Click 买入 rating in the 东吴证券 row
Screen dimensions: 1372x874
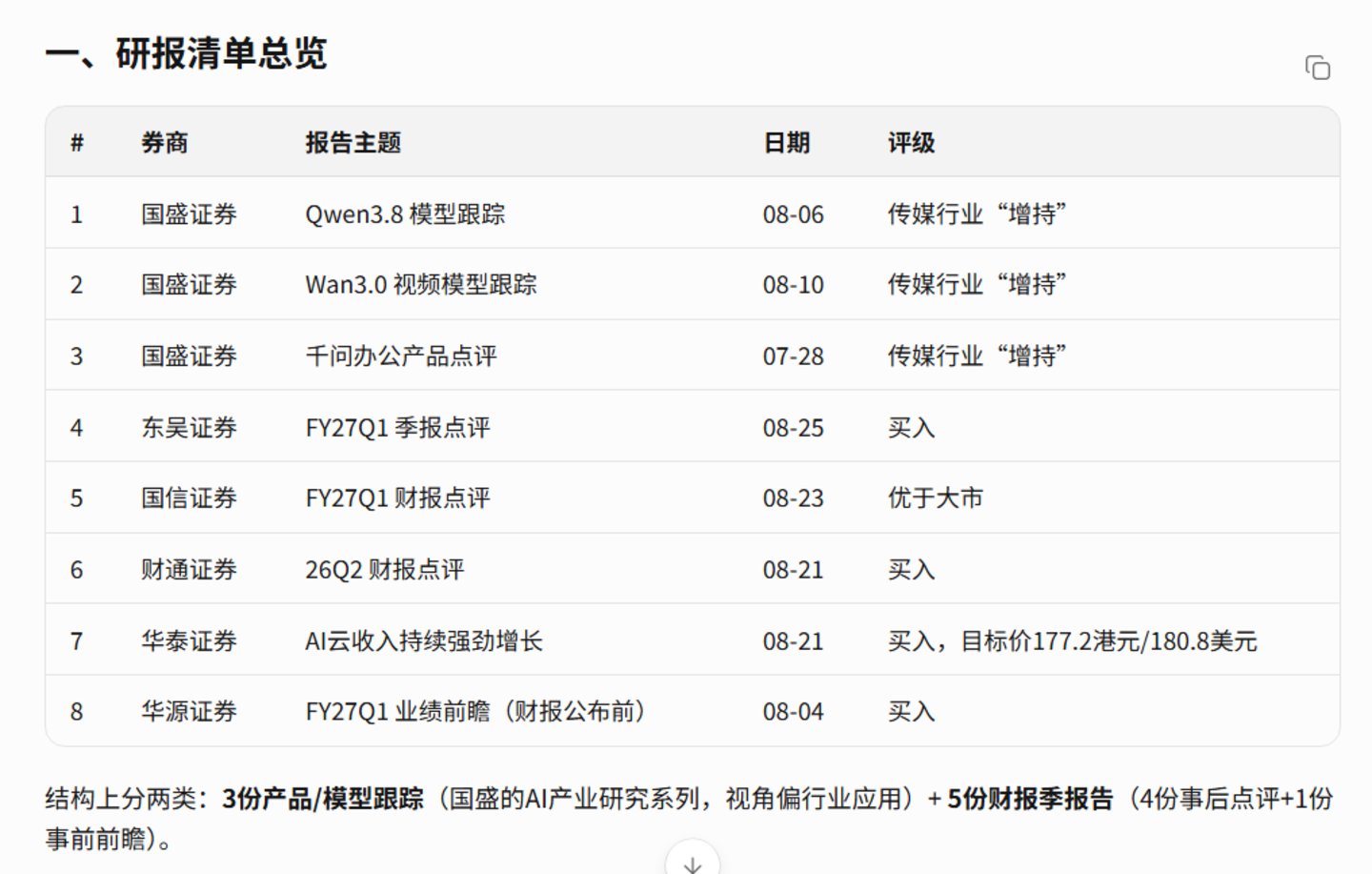[911, 428]
